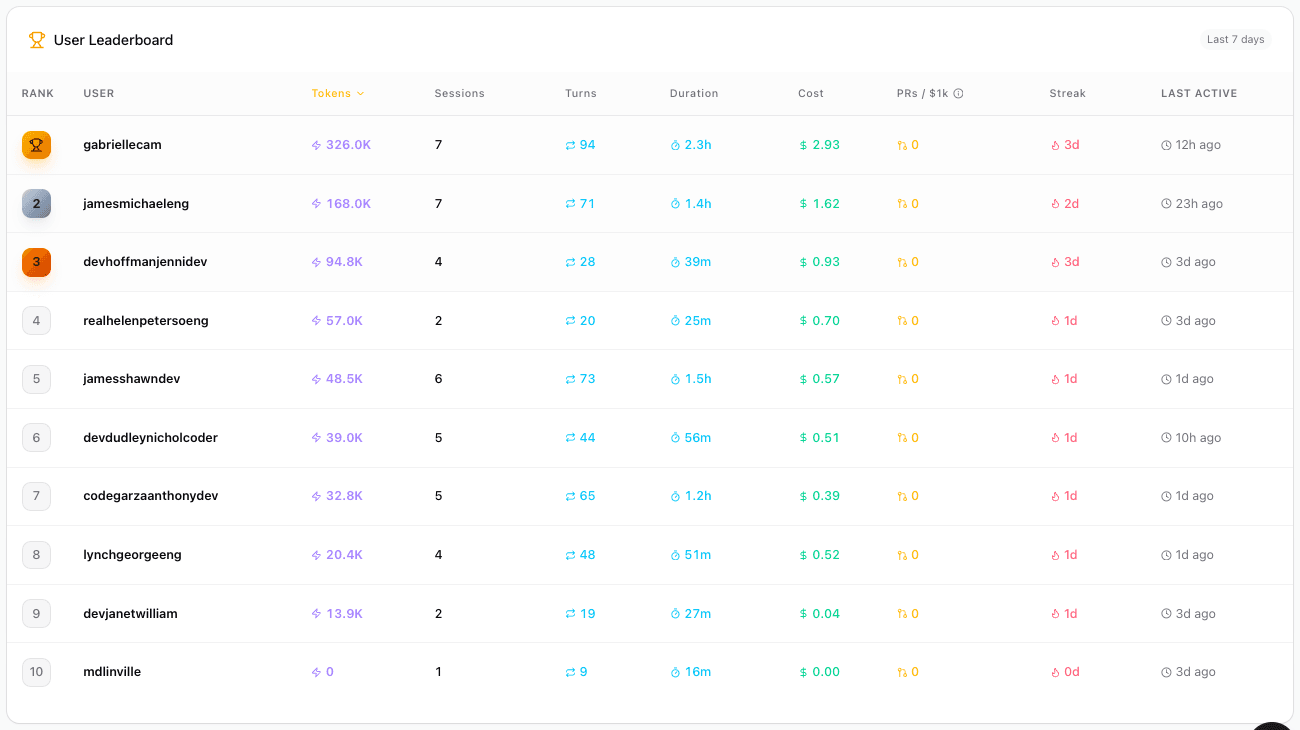The width and height of the screenshot is (1300, 730).
Task: Open the Last 7 days filter
Action: pos(1235,40)
